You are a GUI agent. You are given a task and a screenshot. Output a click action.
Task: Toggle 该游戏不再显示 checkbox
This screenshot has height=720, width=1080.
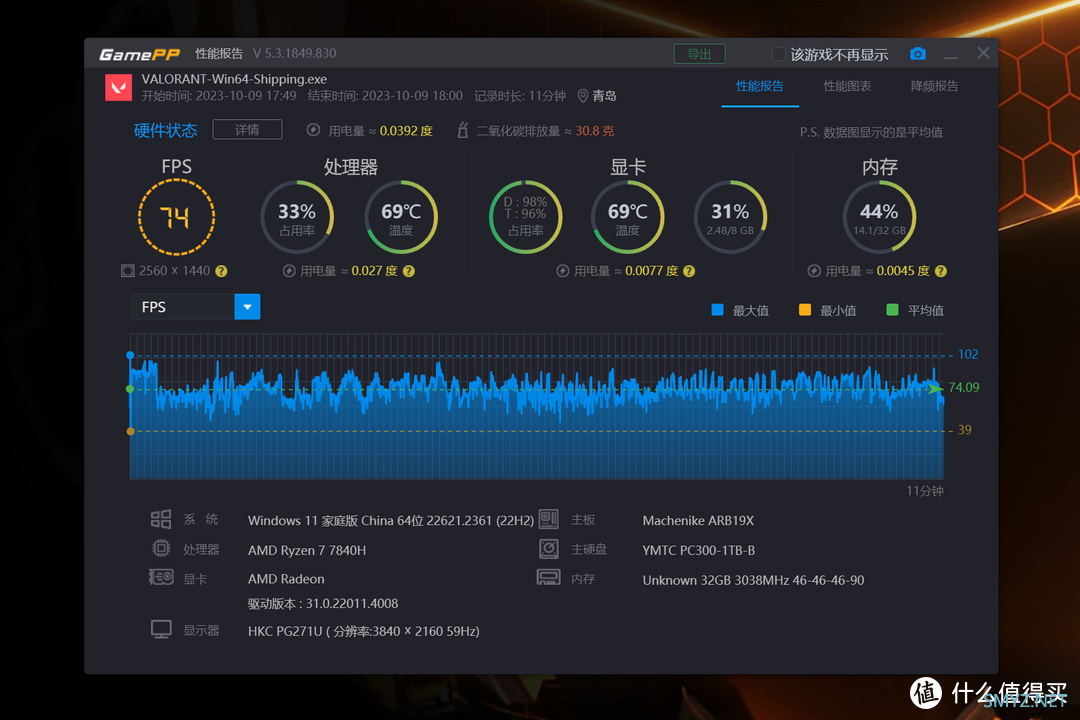(778, 54)
